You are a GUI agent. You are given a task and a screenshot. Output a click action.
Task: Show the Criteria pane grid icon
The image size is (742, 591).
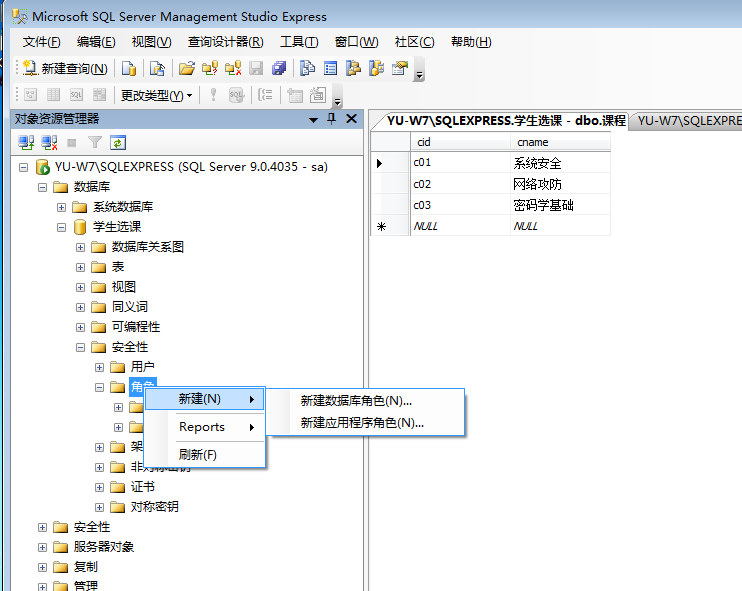53,95
